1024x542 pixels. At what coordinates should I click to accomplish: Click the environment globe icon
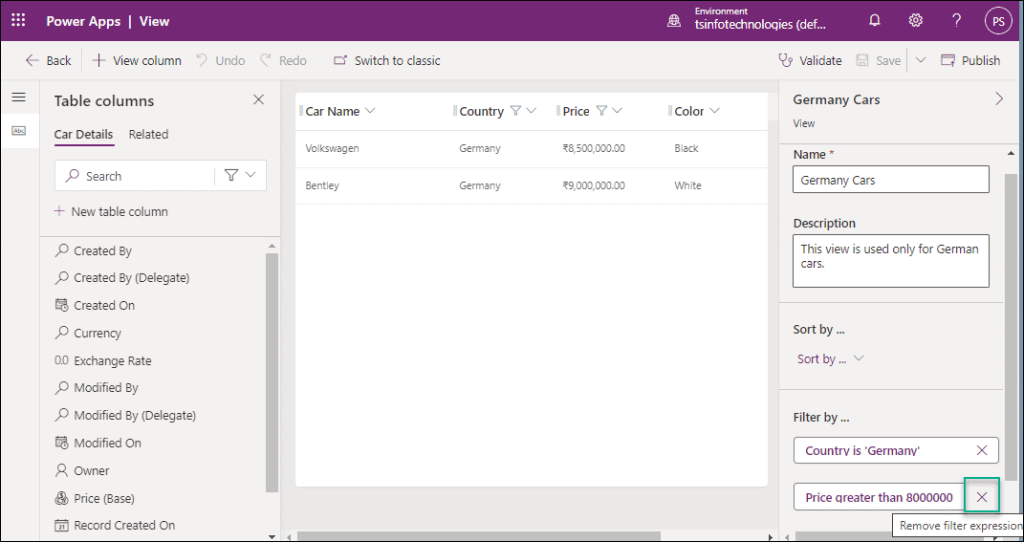pos(673,22)
